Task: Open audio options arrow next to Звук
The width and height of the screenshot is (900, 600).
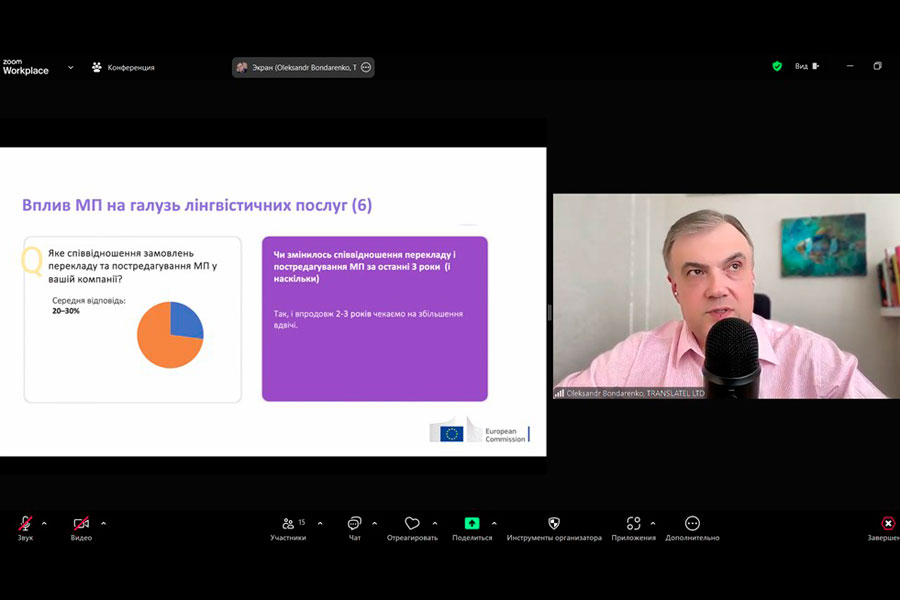Action: tap(44, 523)
